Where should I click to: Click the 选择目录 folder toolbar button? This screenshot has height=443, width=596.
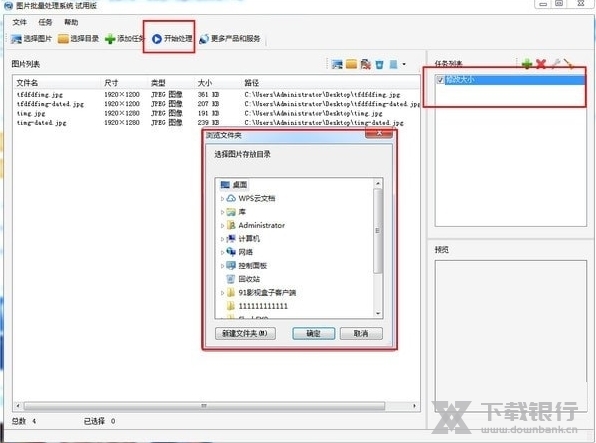[x=78, y=38]
